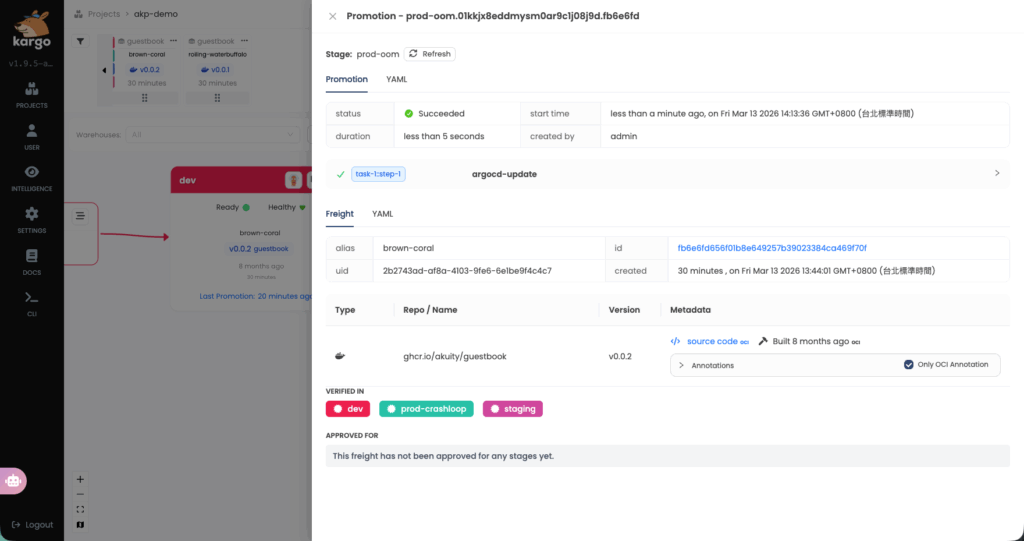Expand the argocd-update step chevron

[997, 173]
